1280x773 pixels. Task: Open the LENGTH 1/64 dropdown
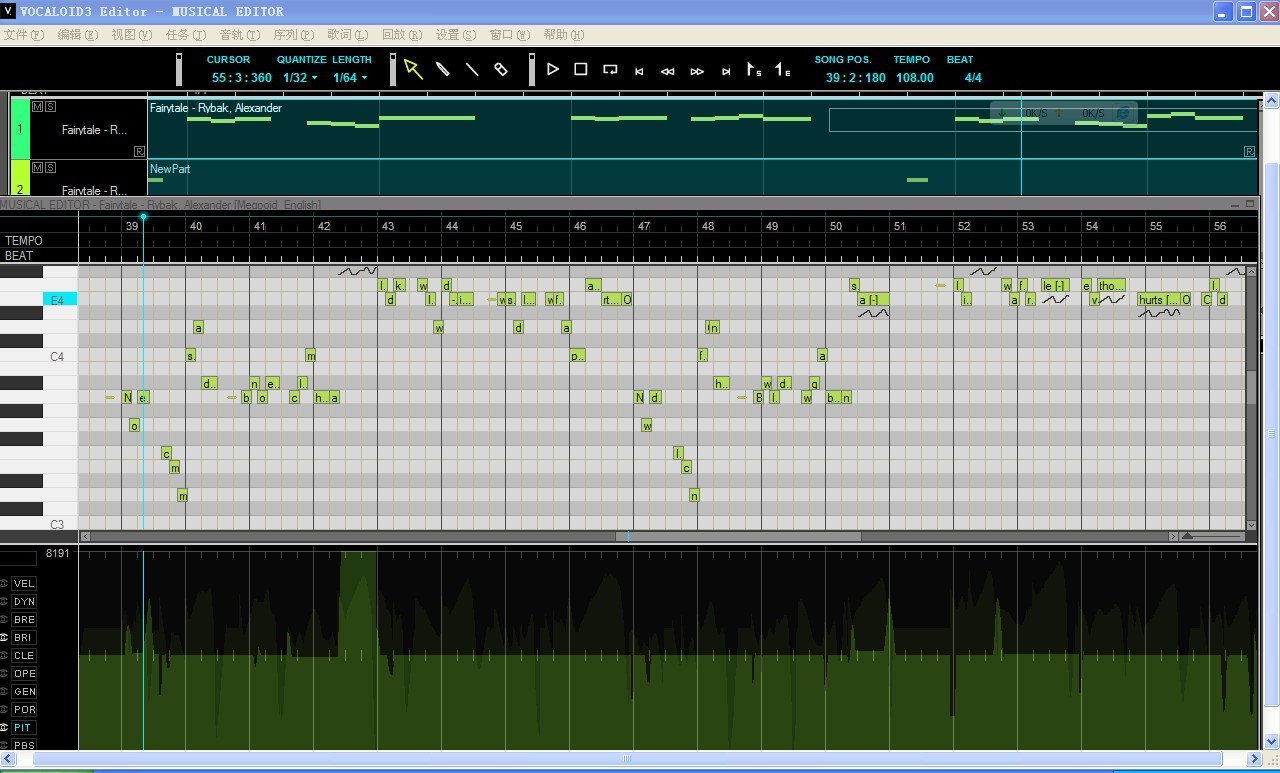[350, 78]
